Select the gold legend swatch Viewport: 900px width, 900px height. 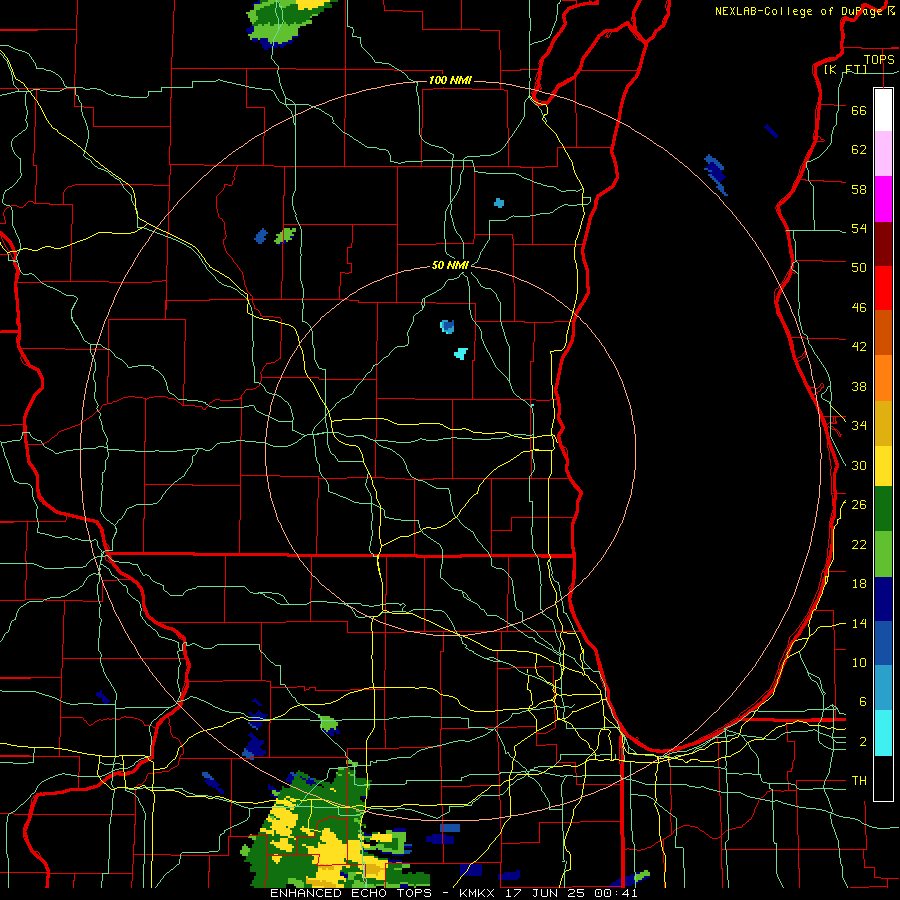tap(883, 423)
